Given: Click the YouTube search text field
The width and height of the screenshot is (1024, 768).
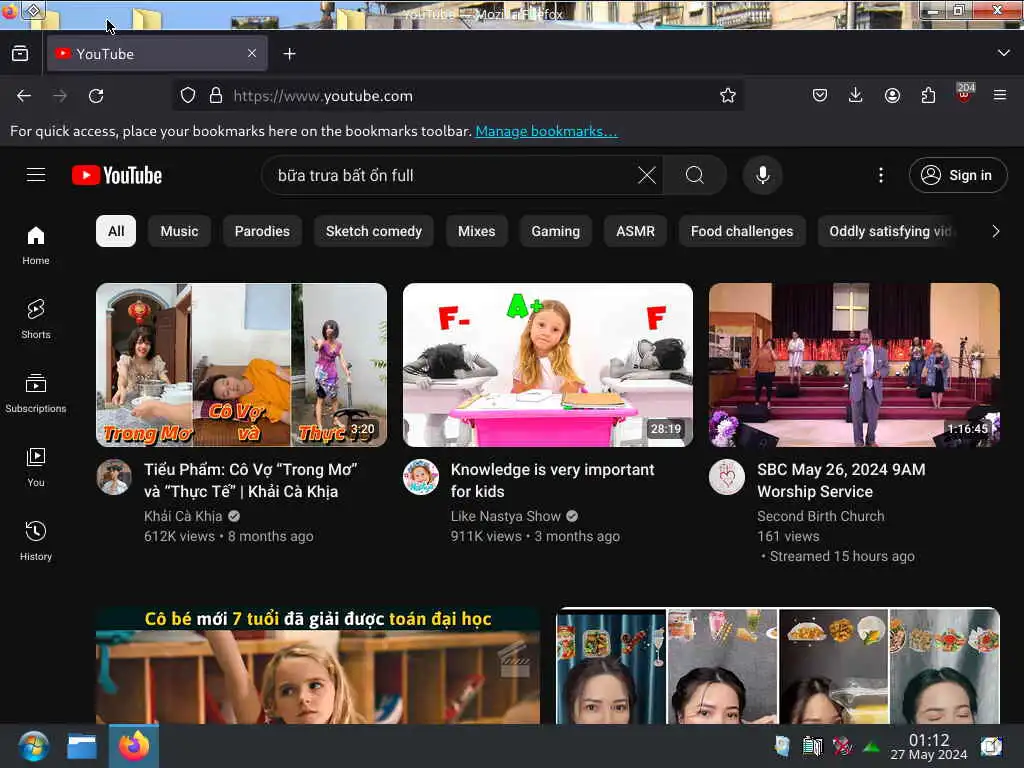Looking at the screenshot, I should click(451, 175).
